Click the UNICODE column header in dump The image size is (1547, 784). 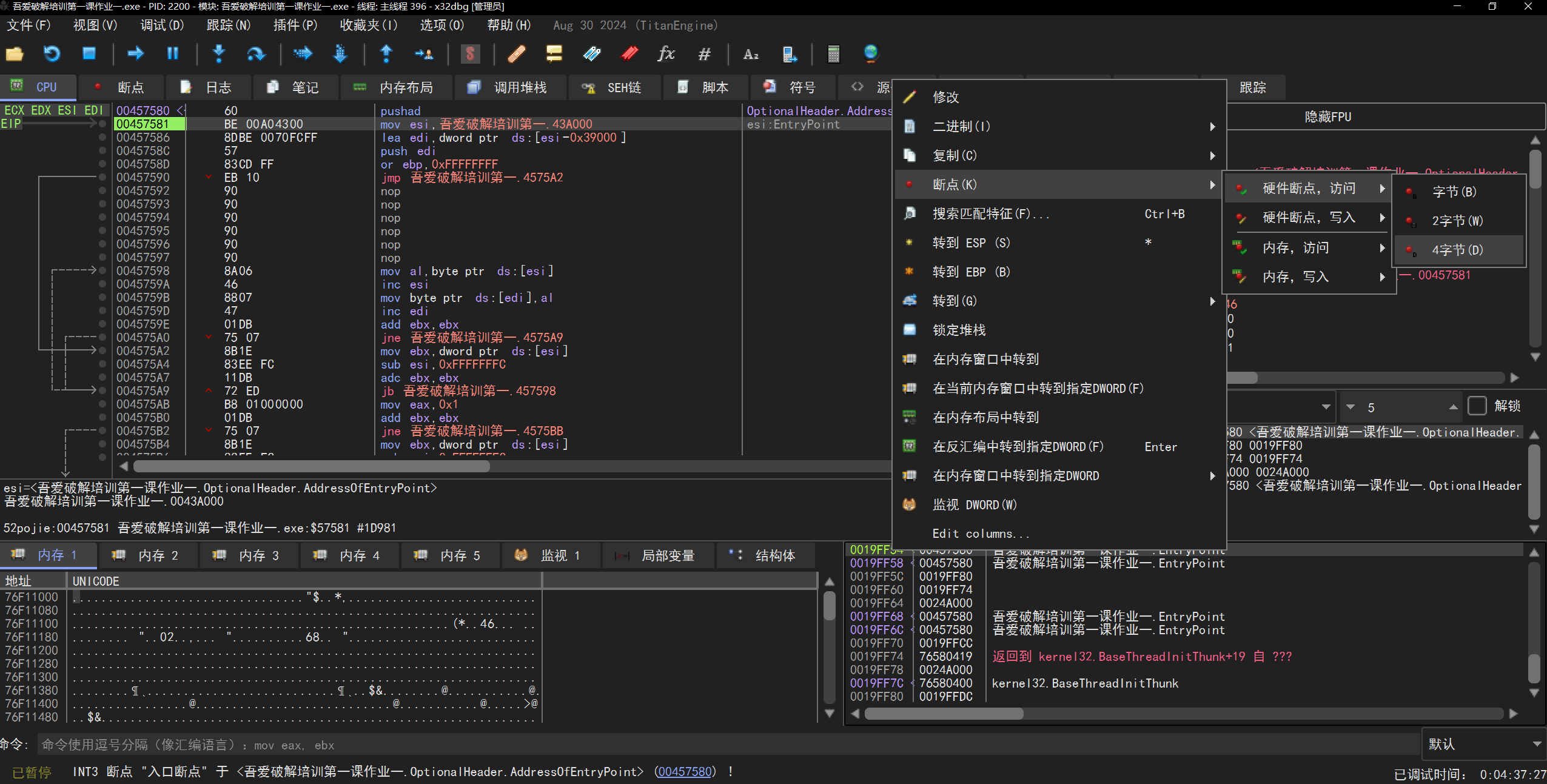pyautogui.click(x=304, y=581)
